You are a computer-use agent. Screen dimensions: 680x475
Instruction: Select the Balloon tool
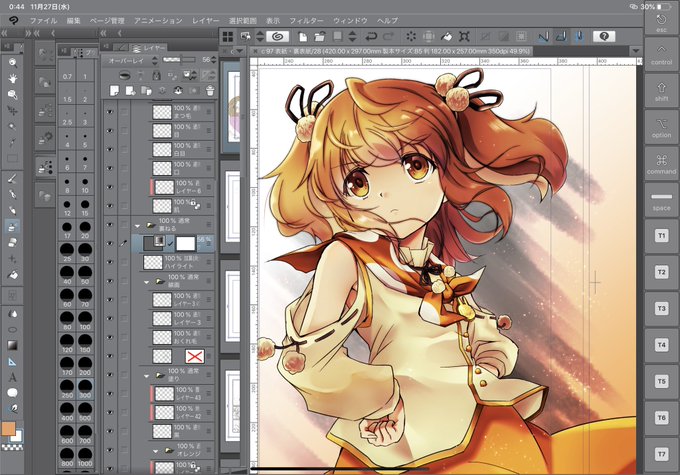click(x=13, y=393)
